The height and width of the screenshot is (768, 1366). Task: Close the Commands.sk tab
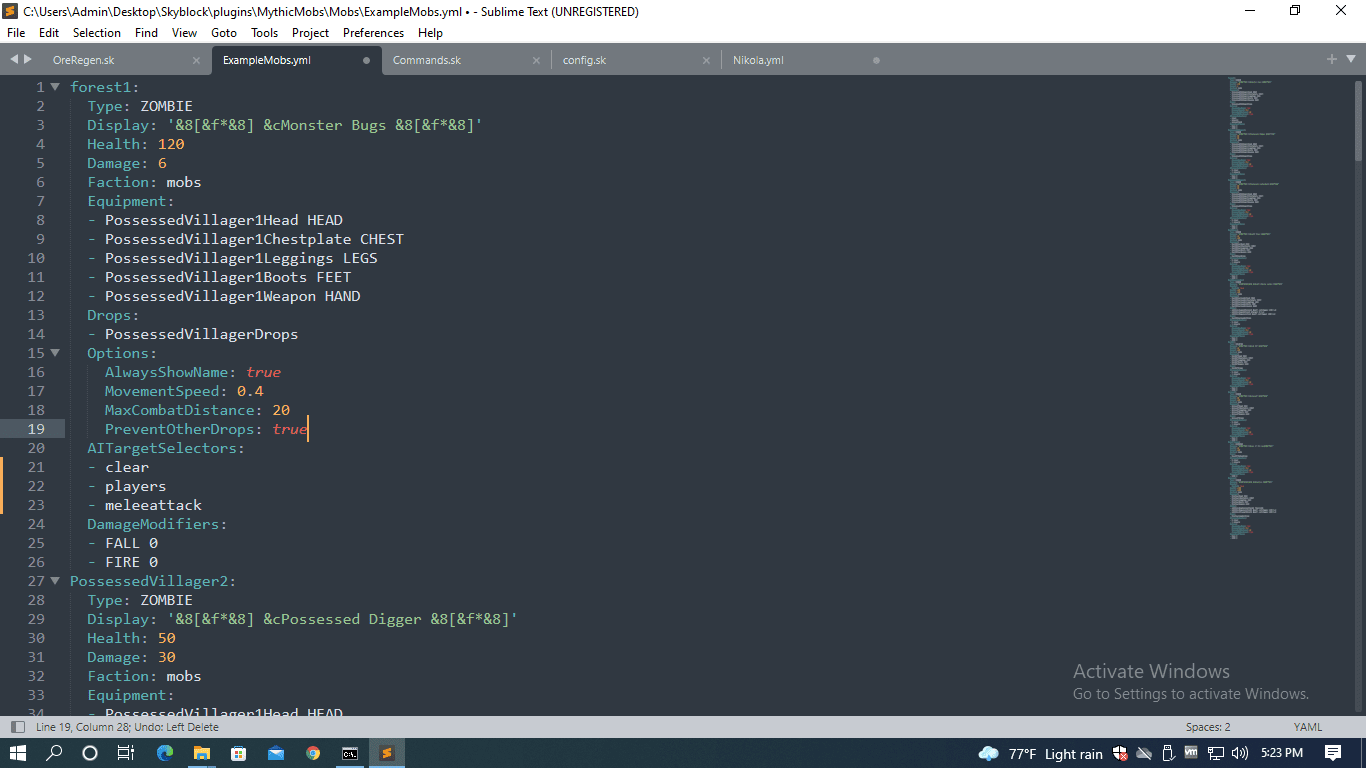point(536,60)
